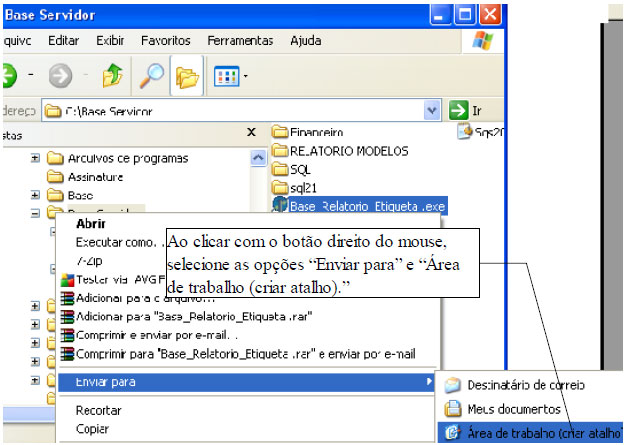
Task: Close the Base Servidor window
Action: click(490, 15)
